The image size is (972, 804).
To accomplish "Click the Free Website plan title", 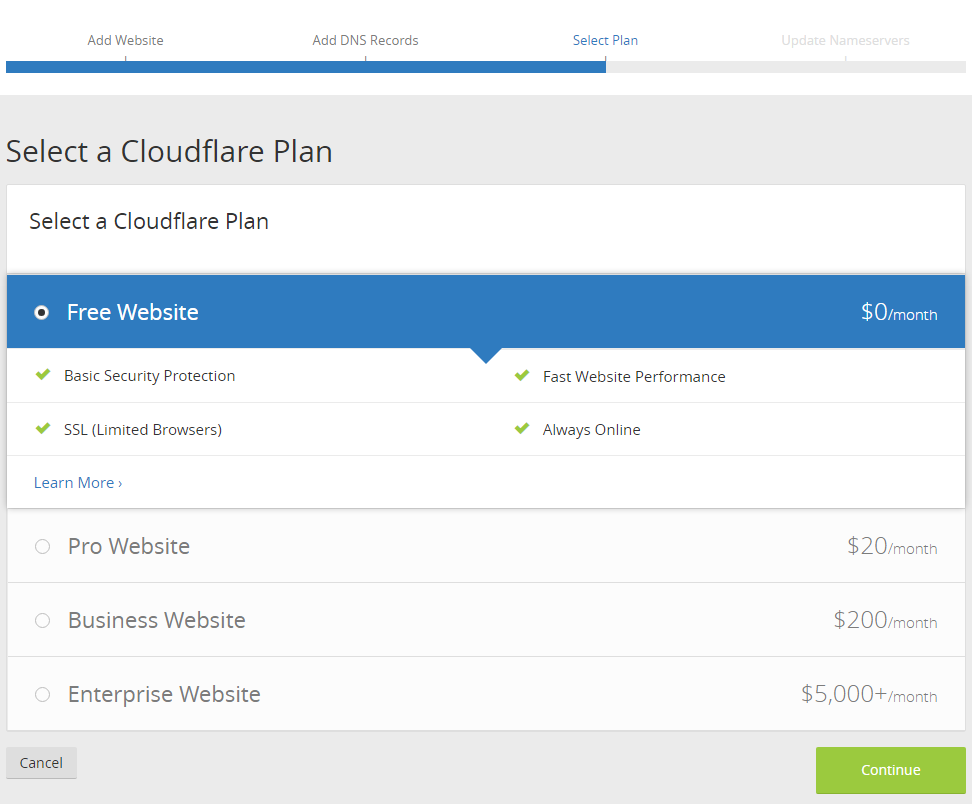I will [x=133, y=312].
